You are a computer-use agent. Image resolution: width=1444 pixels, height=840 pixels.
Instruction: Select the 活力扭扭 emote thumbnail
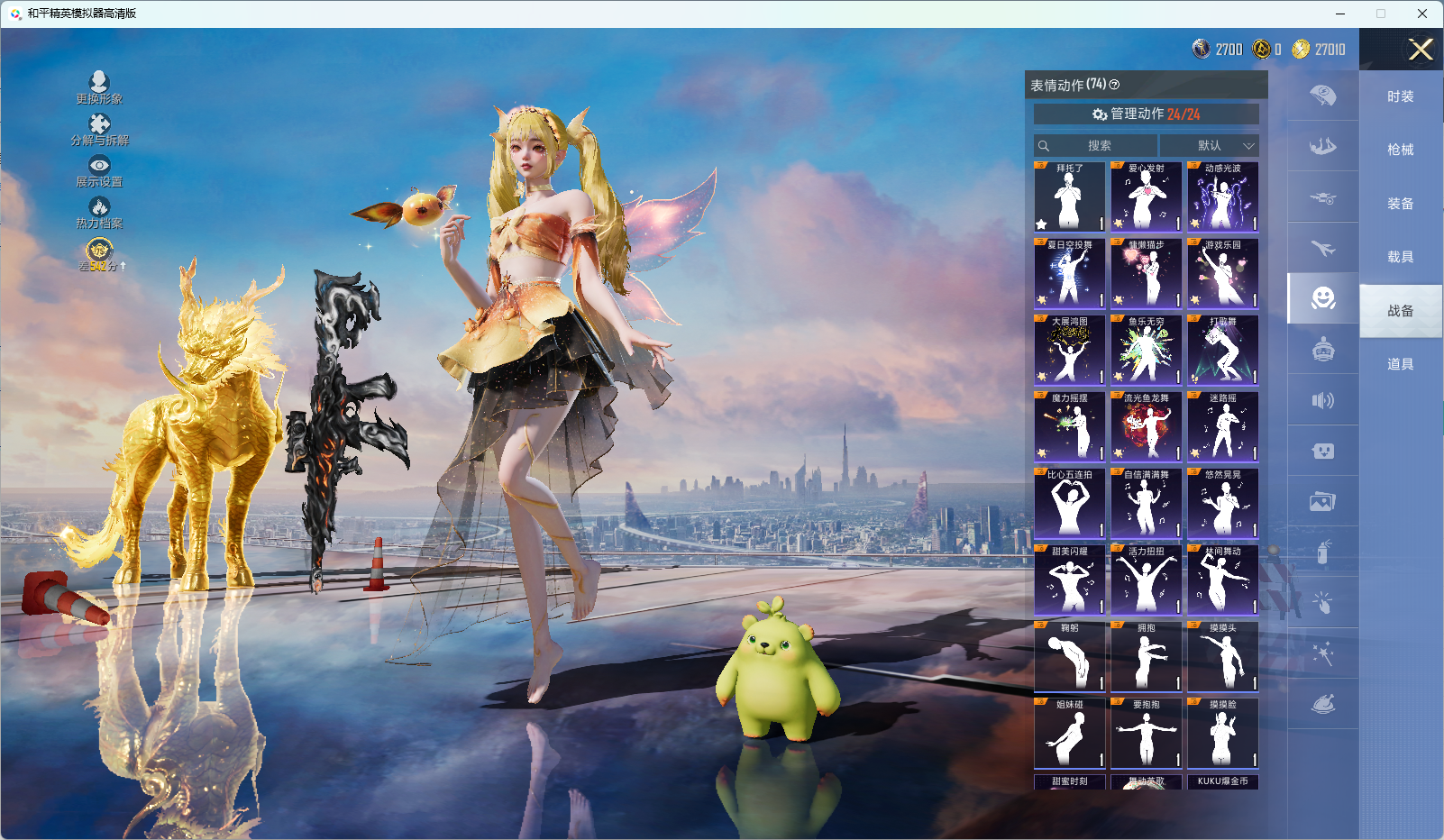(x=1147, y=580)
